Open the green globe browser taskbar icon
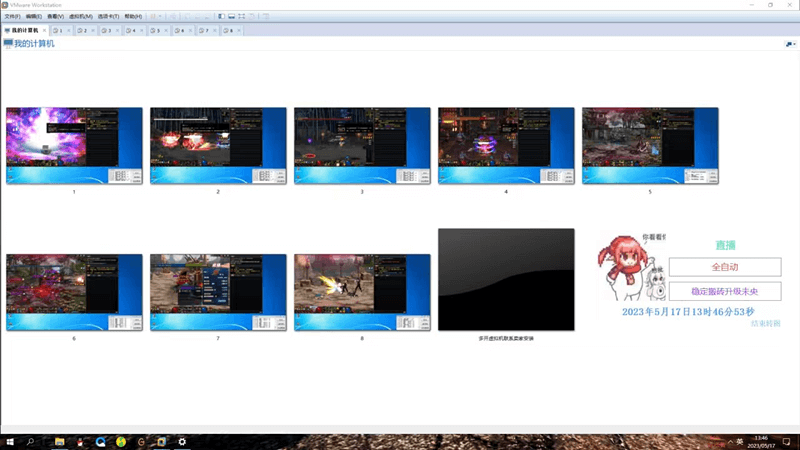This screenshot has width=800, height=450. pyautogui.click(x=121, y=442)
